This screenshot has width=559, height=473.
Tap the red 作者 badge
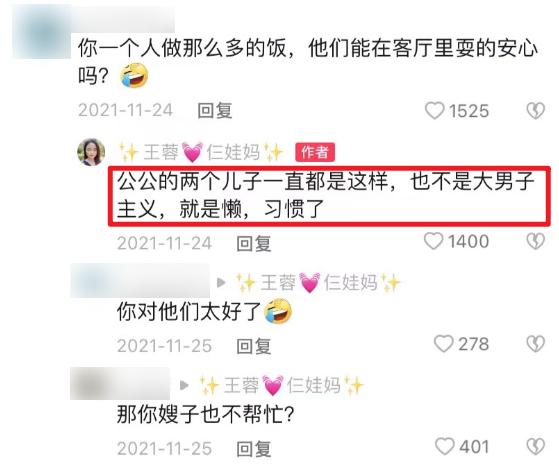(315, 152)
